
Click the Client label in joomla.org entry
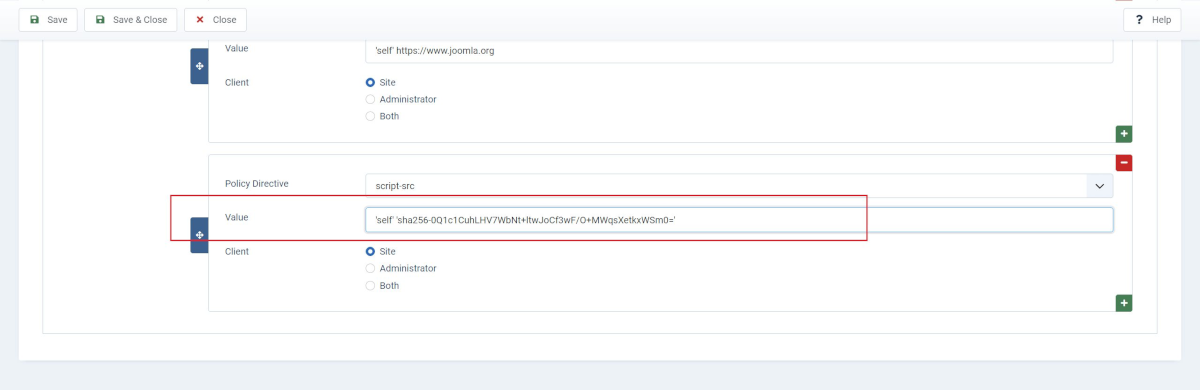[237, 82]
